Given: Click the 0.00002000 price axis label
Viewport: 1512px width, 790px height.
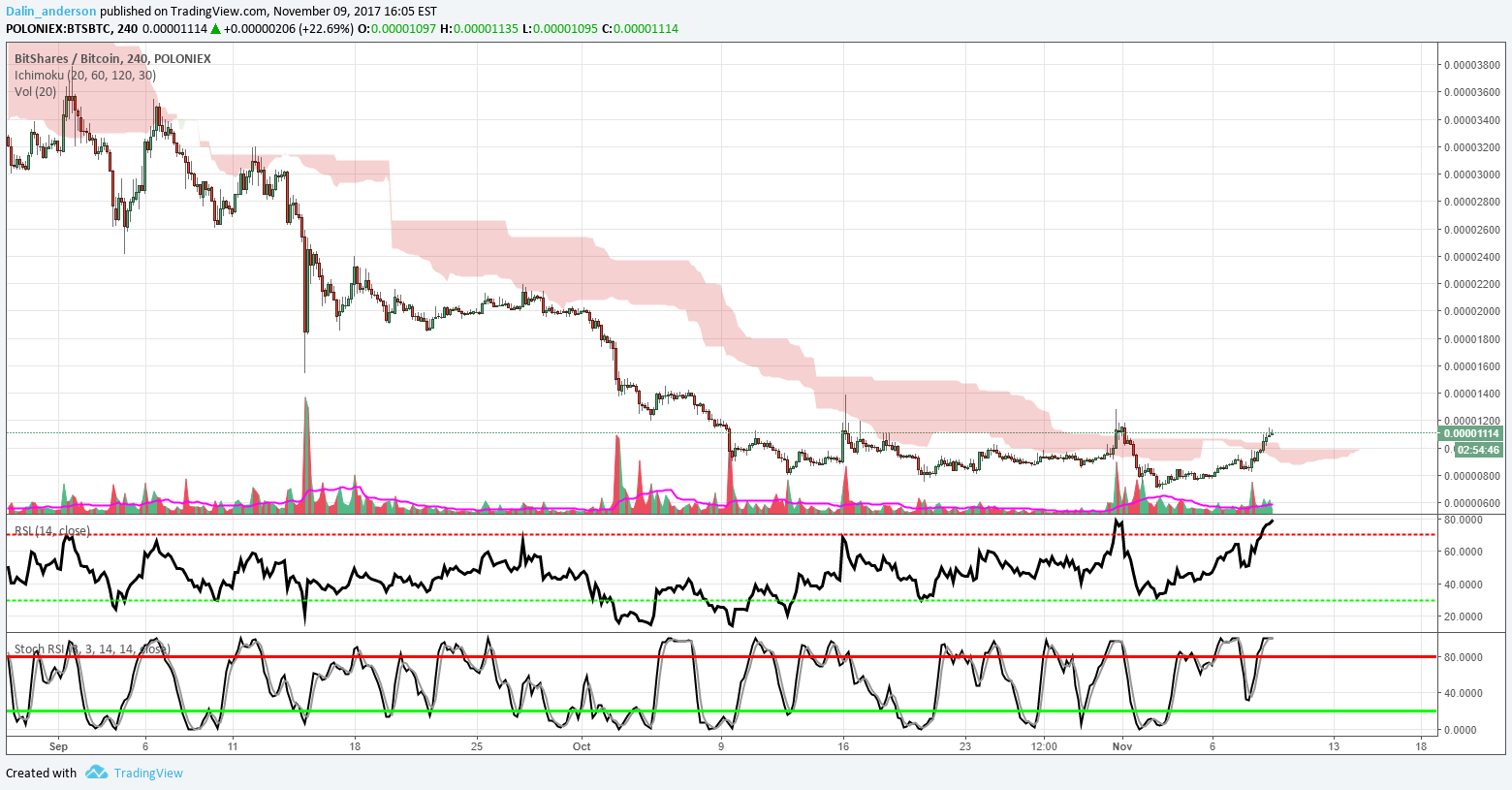Looking at the screenshot, I should tap(1473, 311).
